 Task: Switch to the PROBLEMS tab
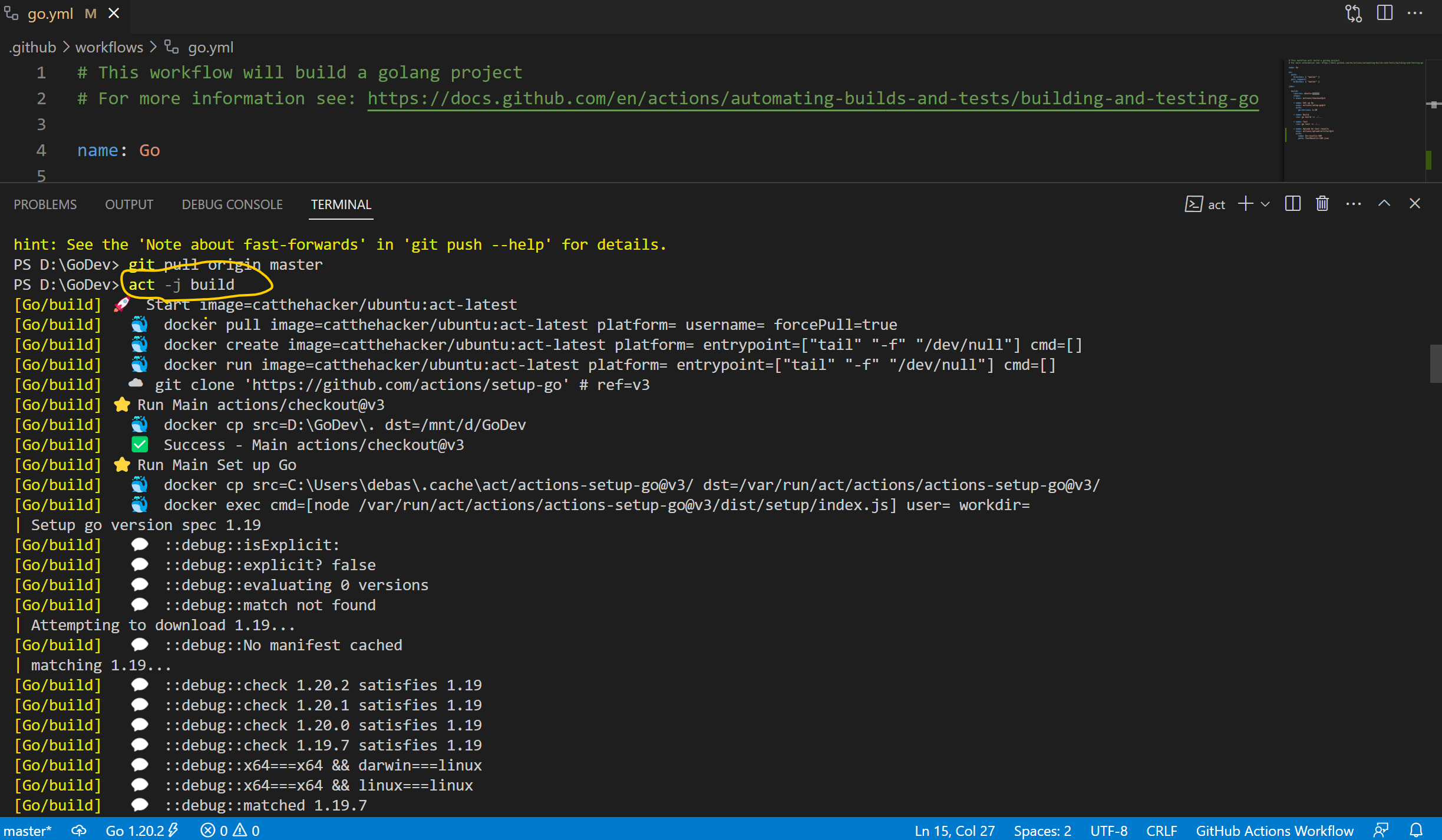45,204
